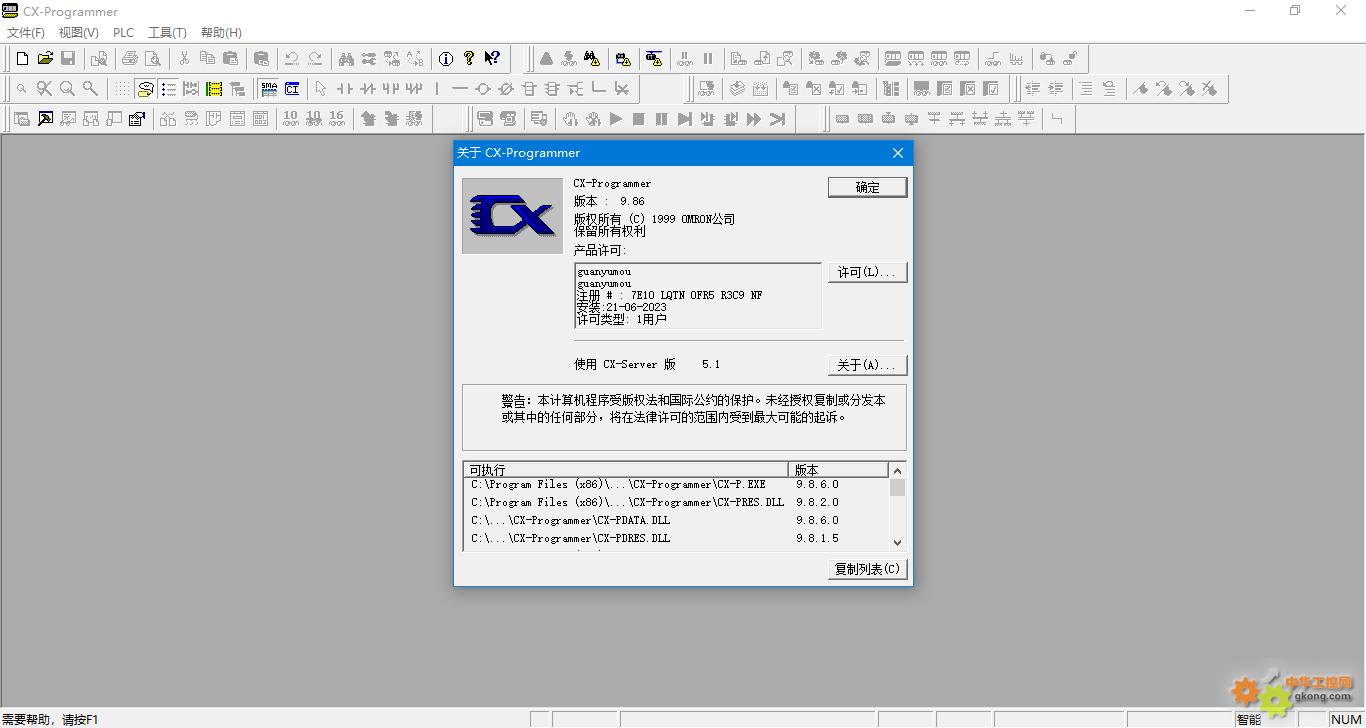This screenshot has height=728, width=1366.
Task: Click the blue CI toolbar icon
Action: coord(292,89)
